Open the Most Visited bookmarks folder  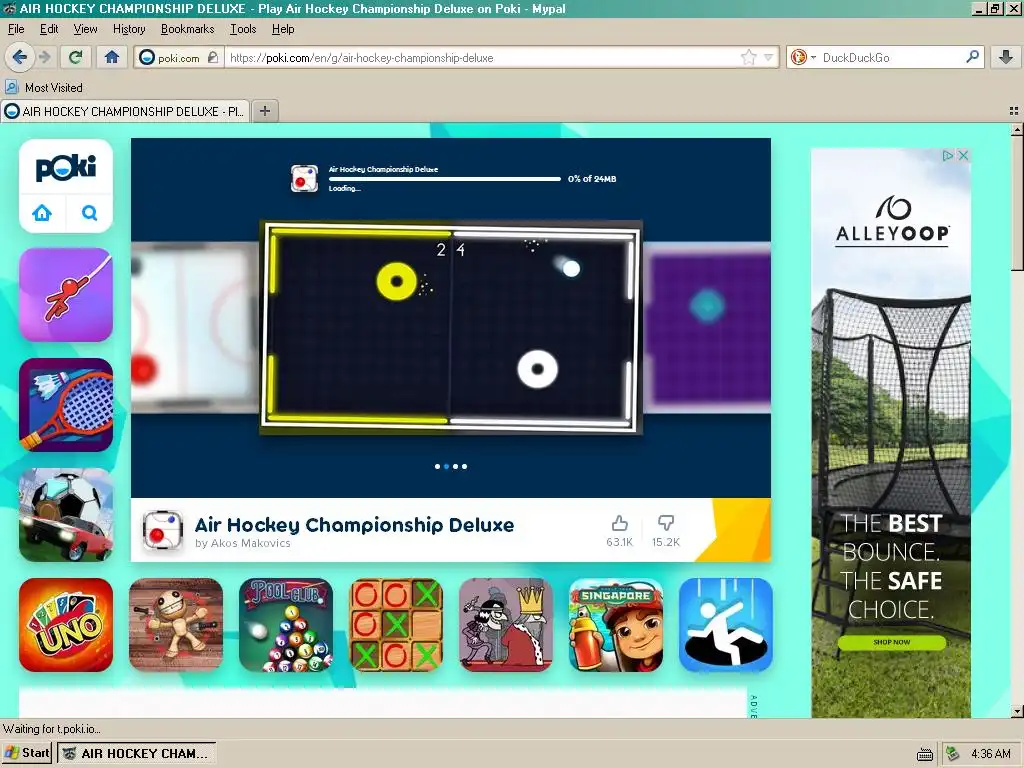pyautogui.click(x=44, y=88)
